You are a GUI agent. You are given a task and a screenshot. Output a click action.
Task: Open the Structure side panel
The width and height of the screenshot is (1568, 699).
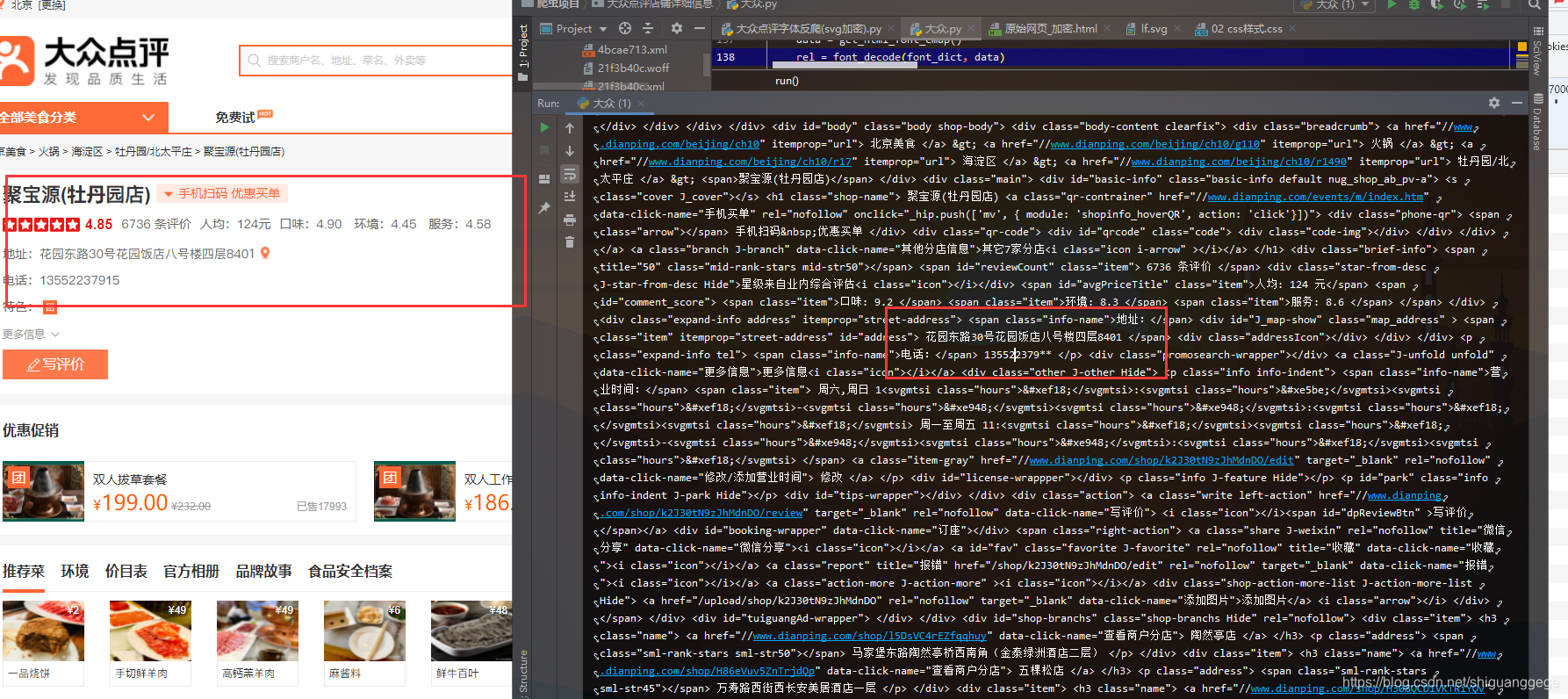[523, 672]
